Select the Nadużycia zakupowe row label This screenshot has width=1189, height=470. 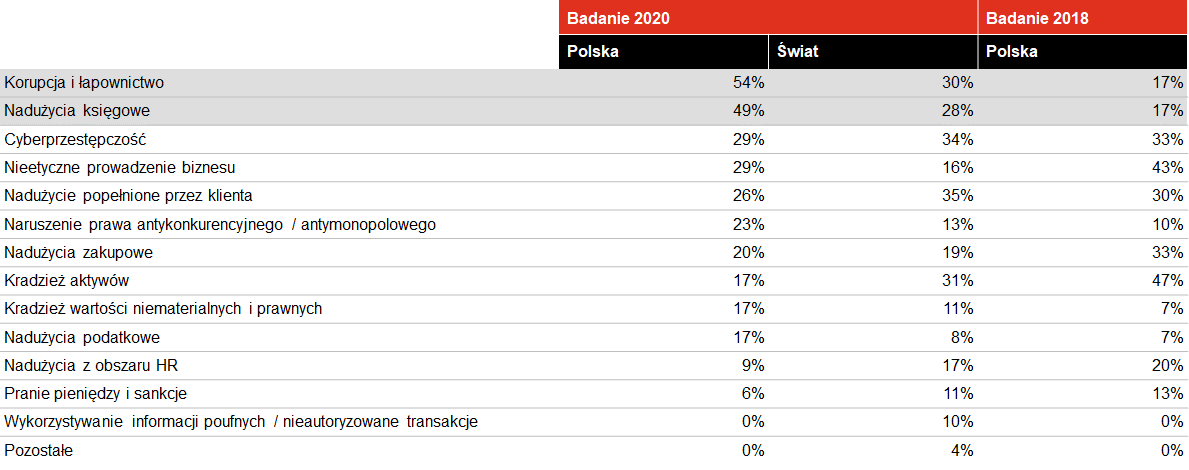(x=80, y=252)
